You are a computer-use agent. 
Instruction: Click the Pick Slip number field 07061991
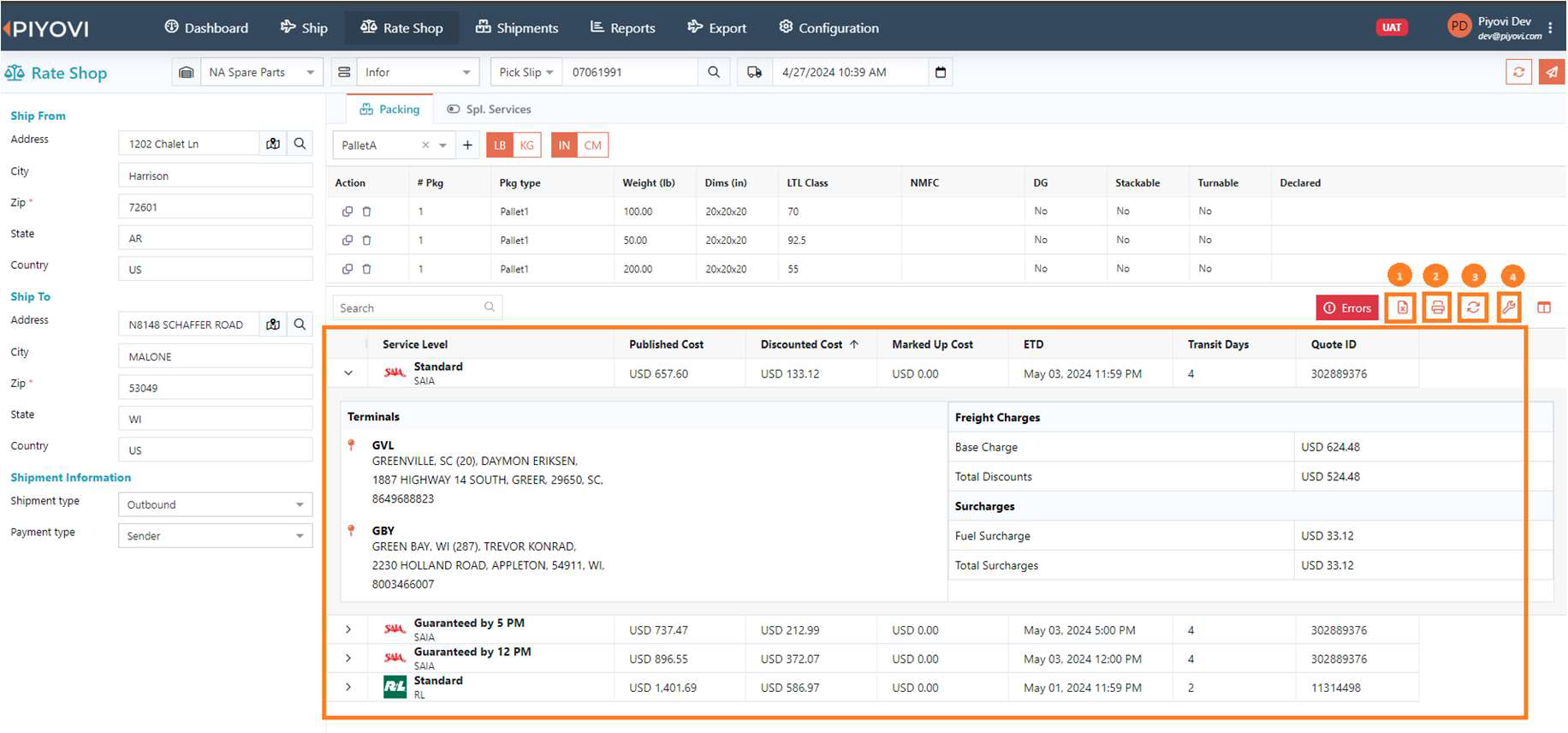point(630,72)
